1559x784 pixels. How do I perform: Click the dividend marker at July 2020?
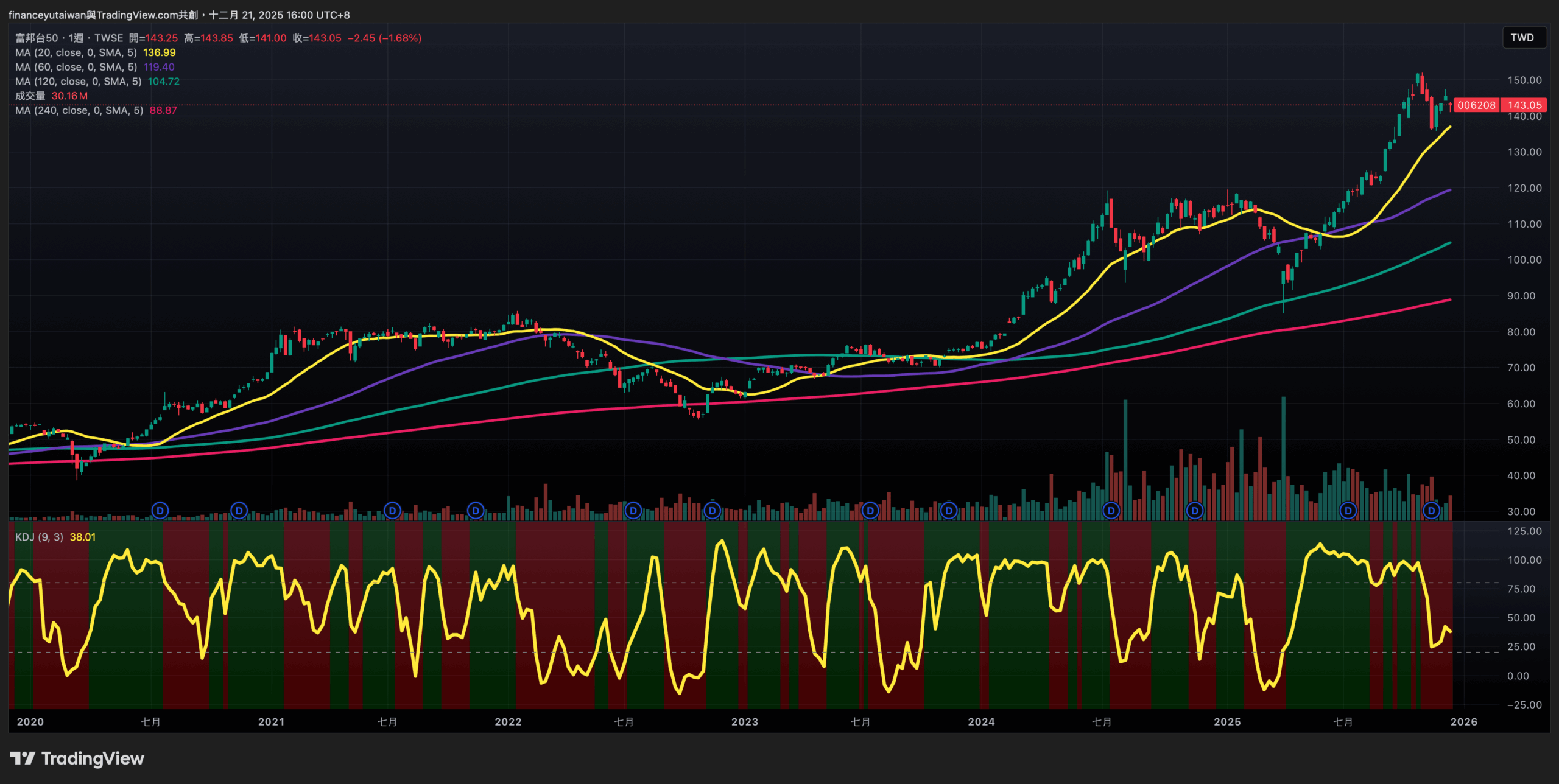tap(160, 510)
